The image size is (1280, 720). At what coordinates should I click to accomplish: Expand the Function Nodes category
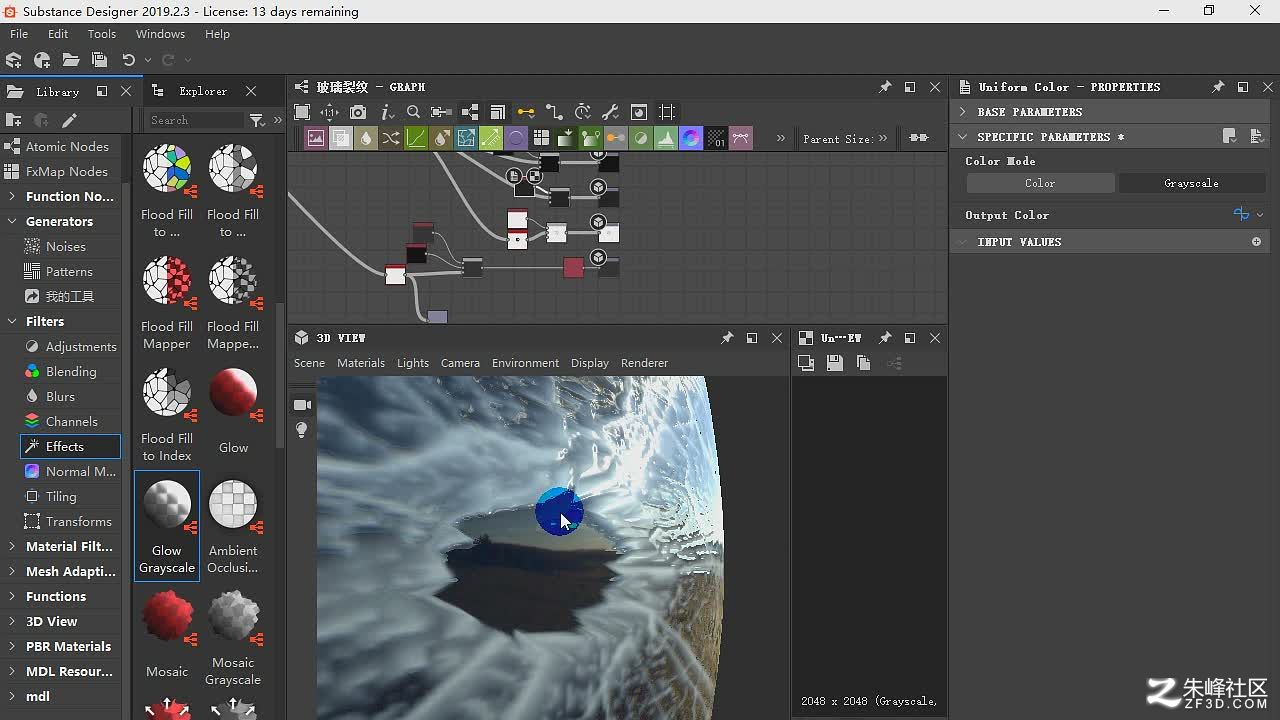[x=12, y=196]
